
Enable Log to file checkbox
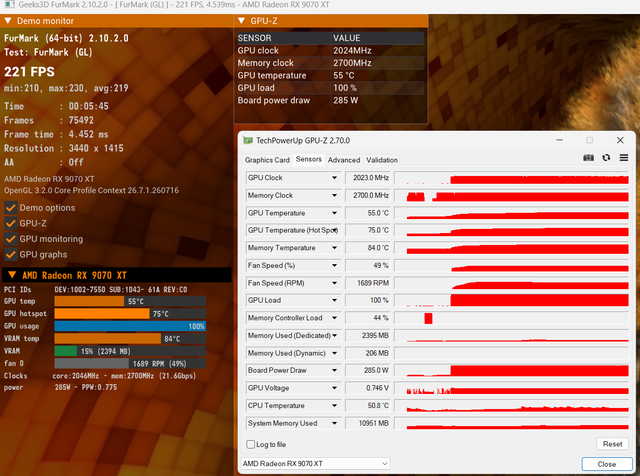click(251, 444)
